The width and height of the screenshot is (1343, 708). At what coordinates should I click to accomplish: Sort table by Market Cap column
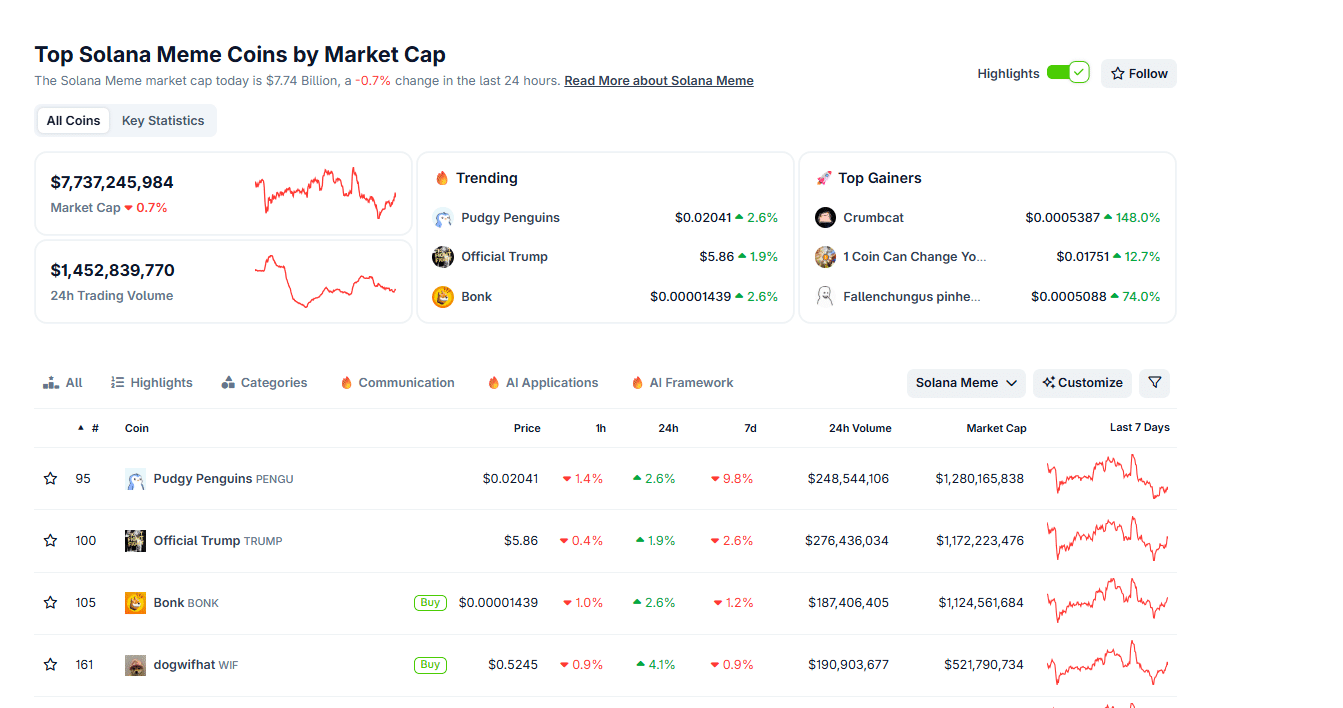click(996, 428)
